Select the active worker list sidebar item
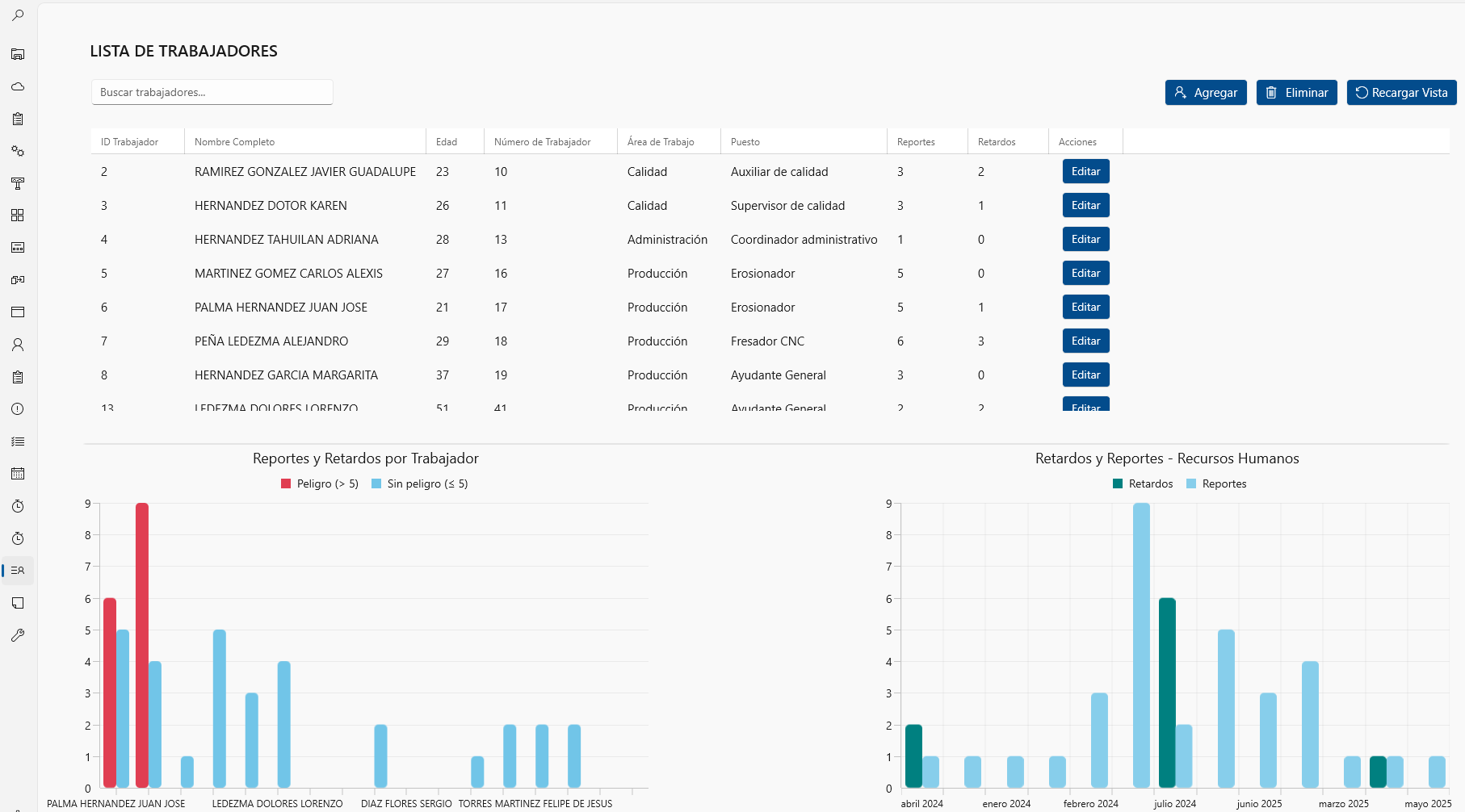Image resolution: width=1465 pixels, height=812 pixels. click(x=18, y=571)
